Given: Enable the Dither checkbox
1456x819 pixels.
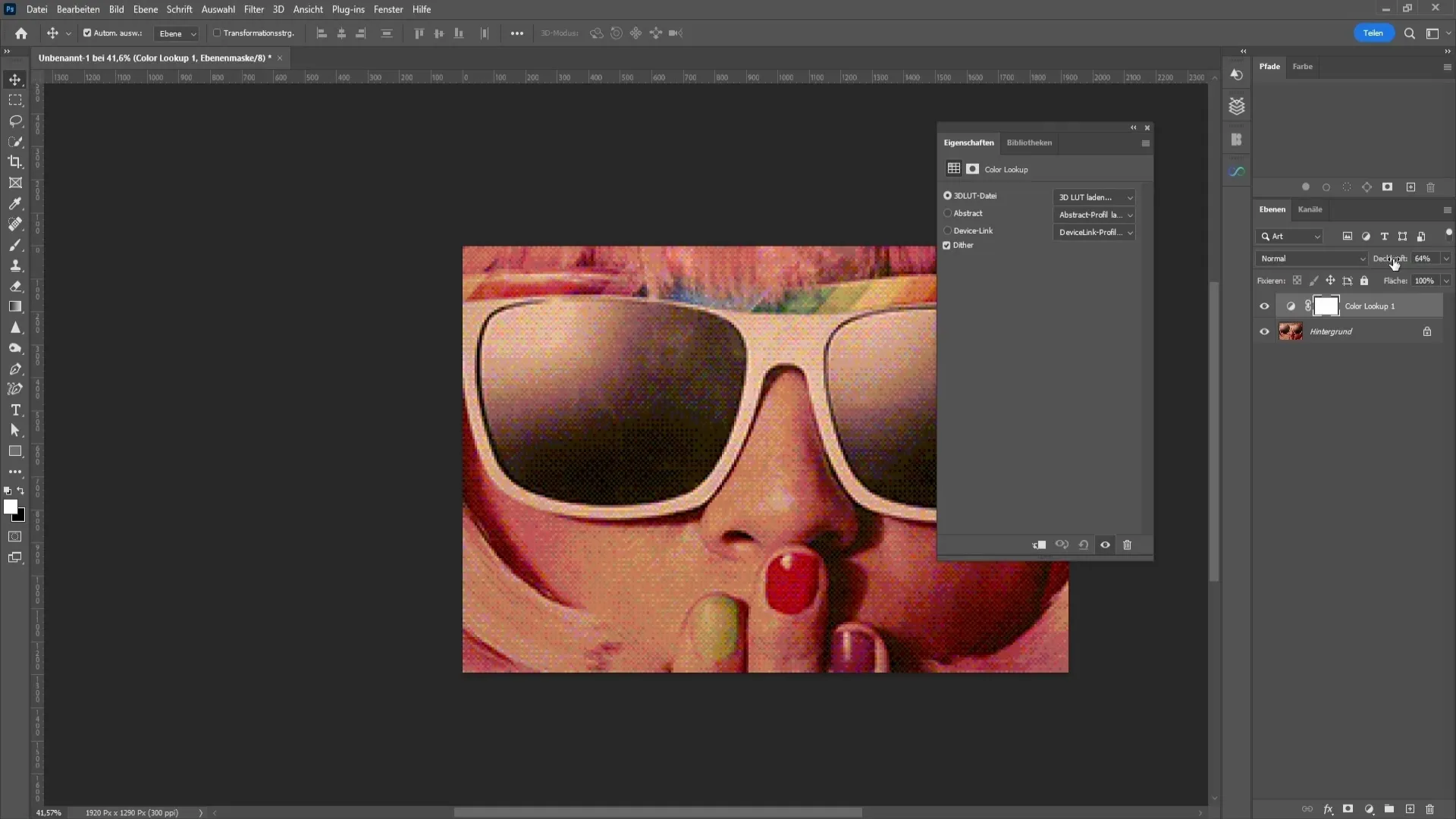Looking at the screenshot, I should 947,244.
